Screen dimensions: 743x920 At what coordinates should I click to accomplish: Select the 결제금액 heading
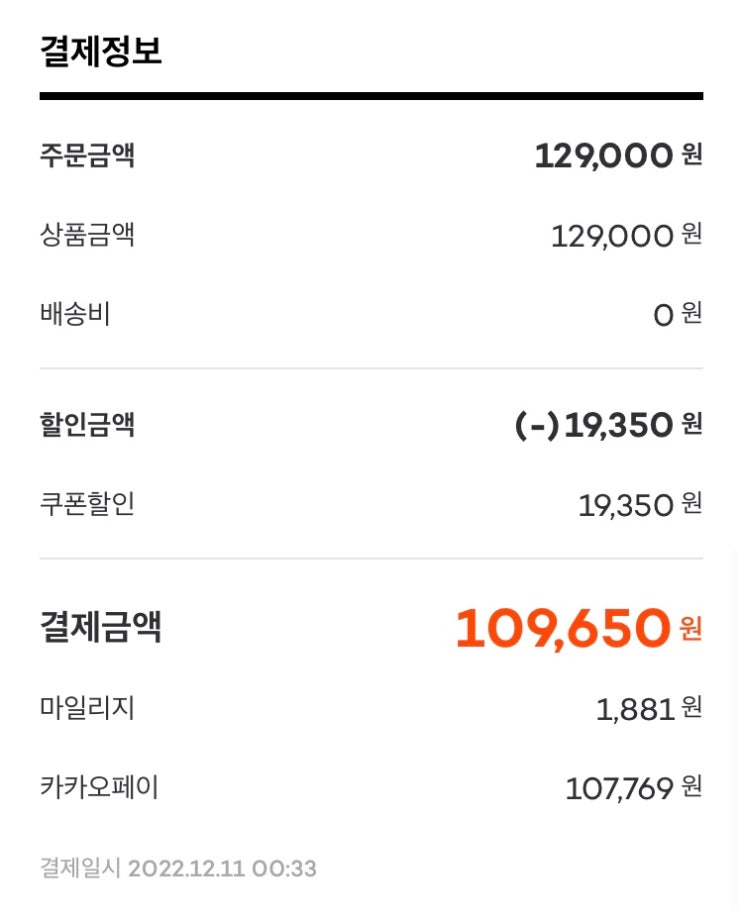101,628
